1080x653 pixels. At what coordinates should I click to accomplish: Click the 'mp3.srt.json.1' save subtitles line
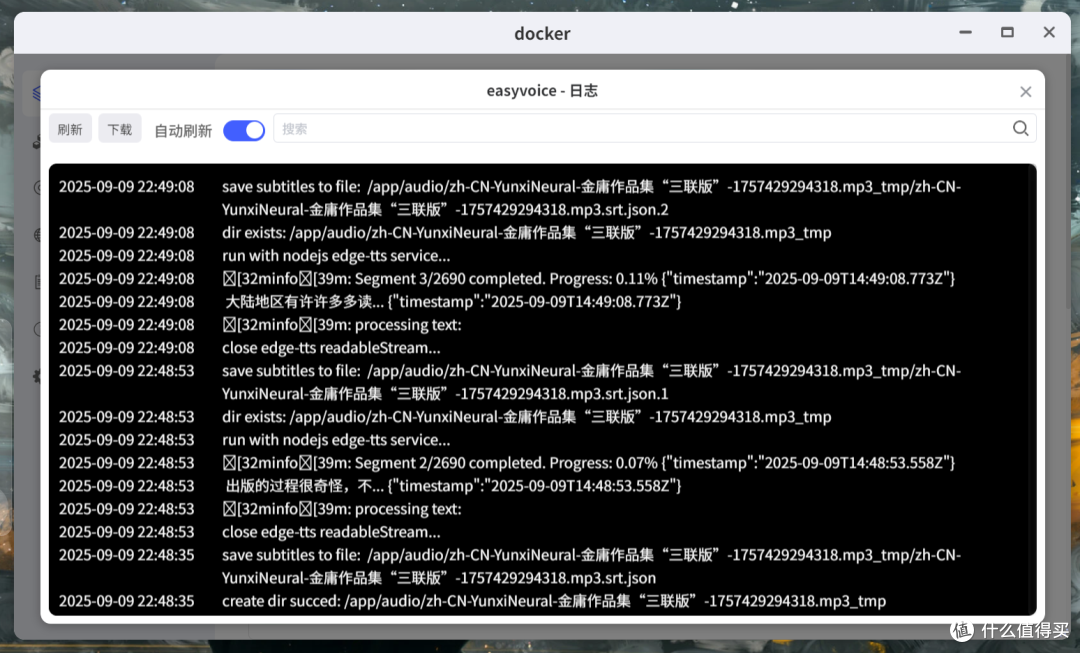(592, 382)
